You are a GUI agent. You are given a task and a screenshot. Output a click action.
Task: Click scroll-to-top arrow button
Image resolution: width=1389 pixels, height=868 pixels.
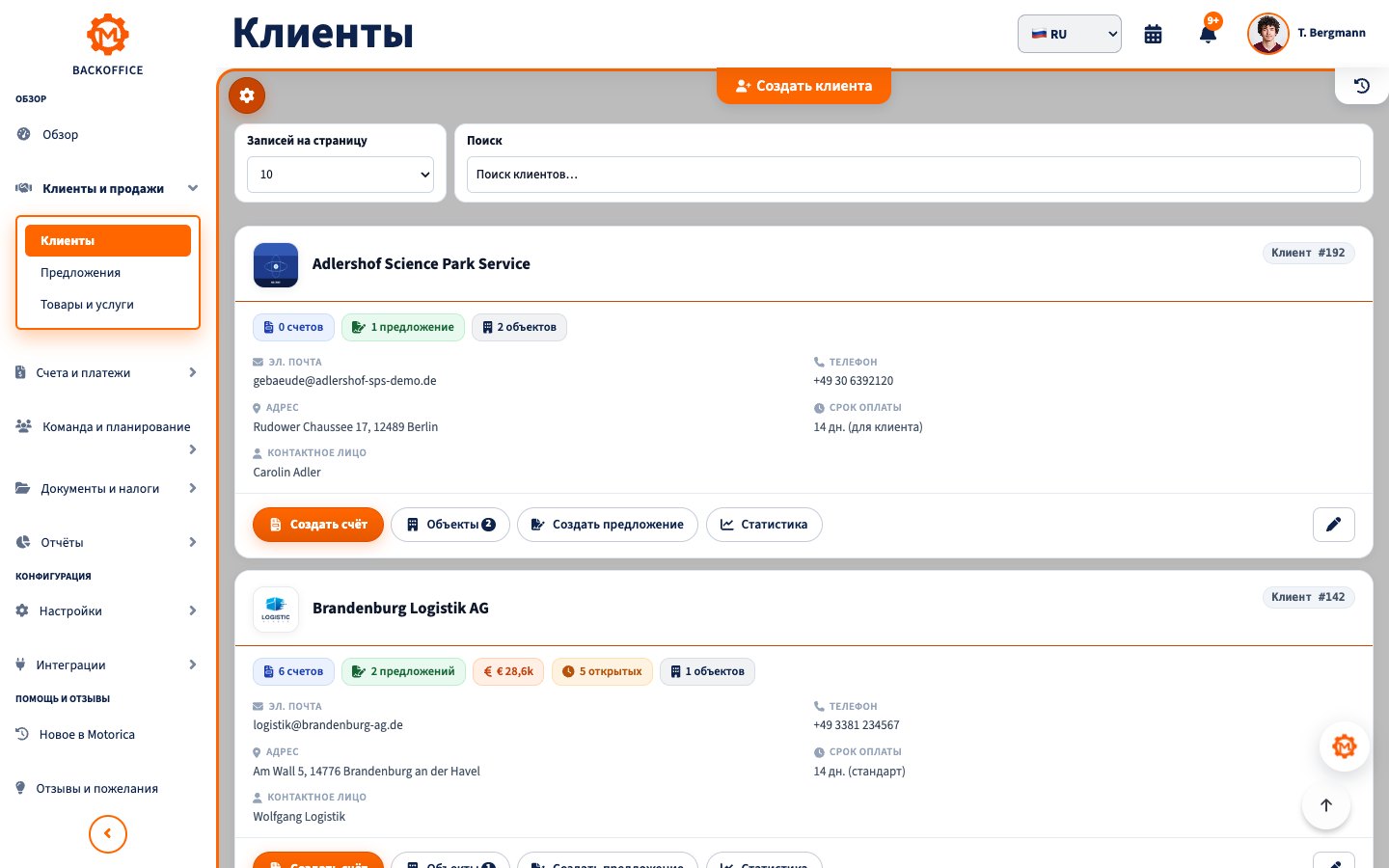coord(1326,805)
